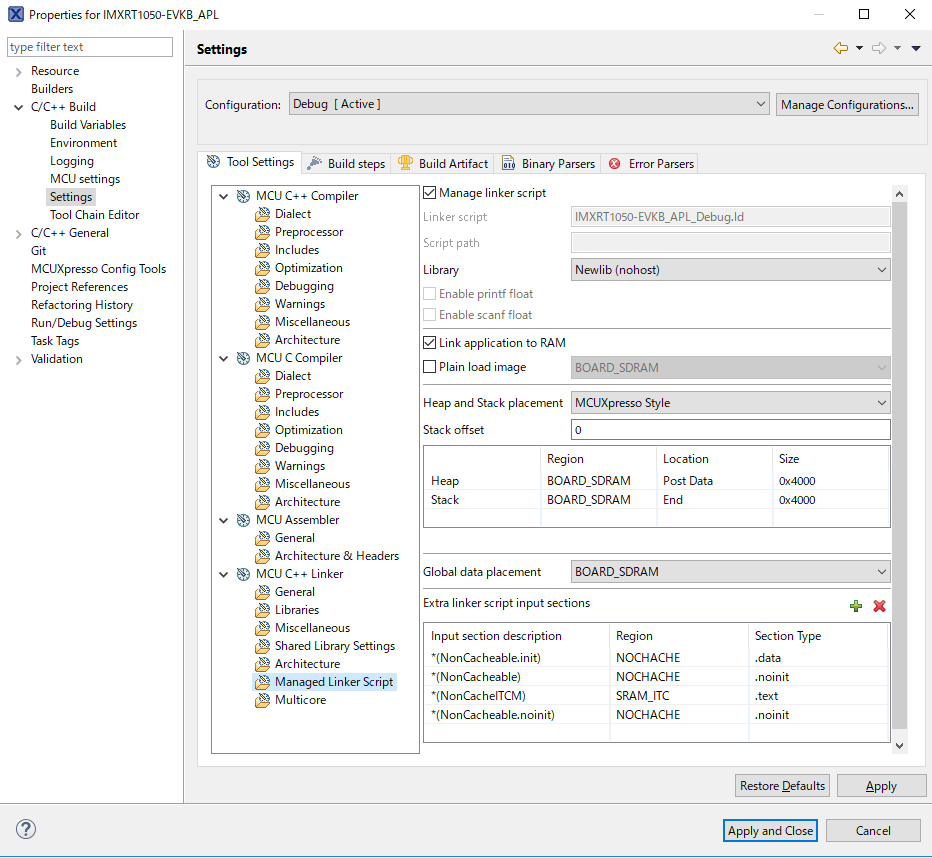Expand the C/C++ General tree node
The image size is (932, 858).
(x=18, y=234)
